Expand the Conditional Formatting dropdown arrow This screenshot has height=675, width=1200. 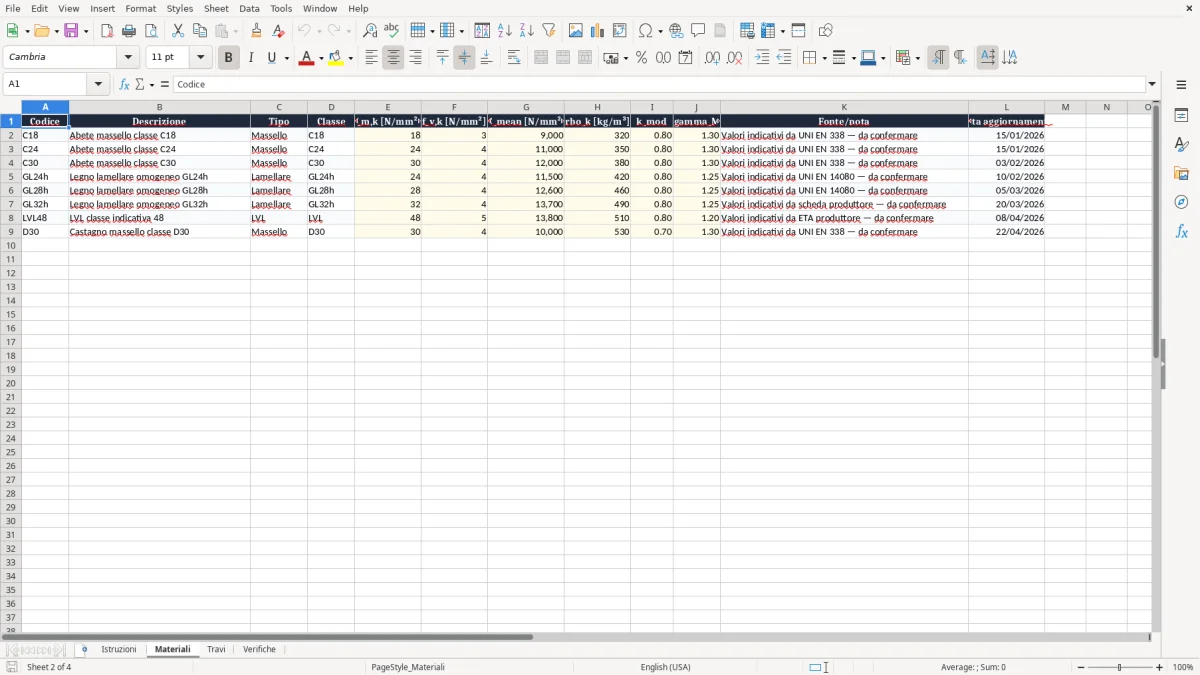(x=917, y=58)
